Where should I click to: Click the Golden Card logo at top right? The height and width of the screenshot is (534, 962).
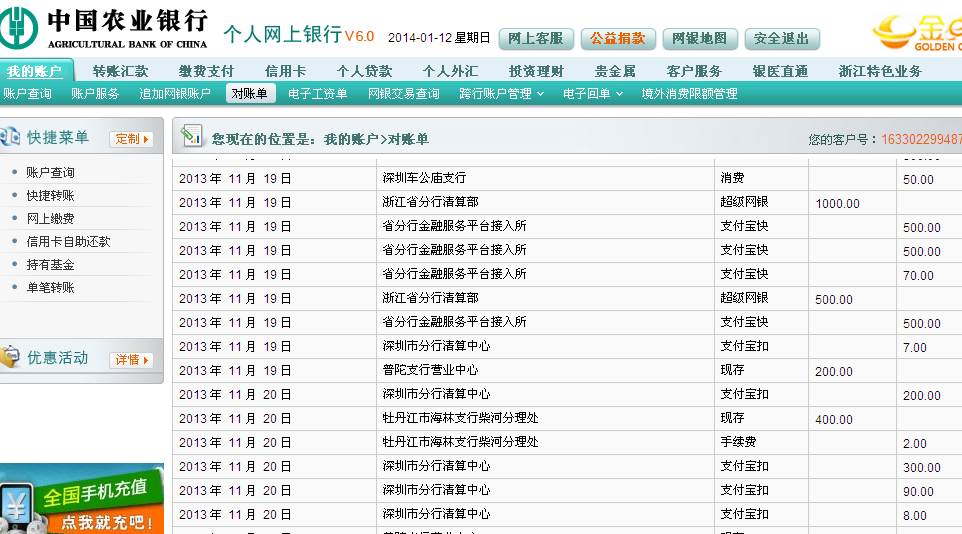916,32
